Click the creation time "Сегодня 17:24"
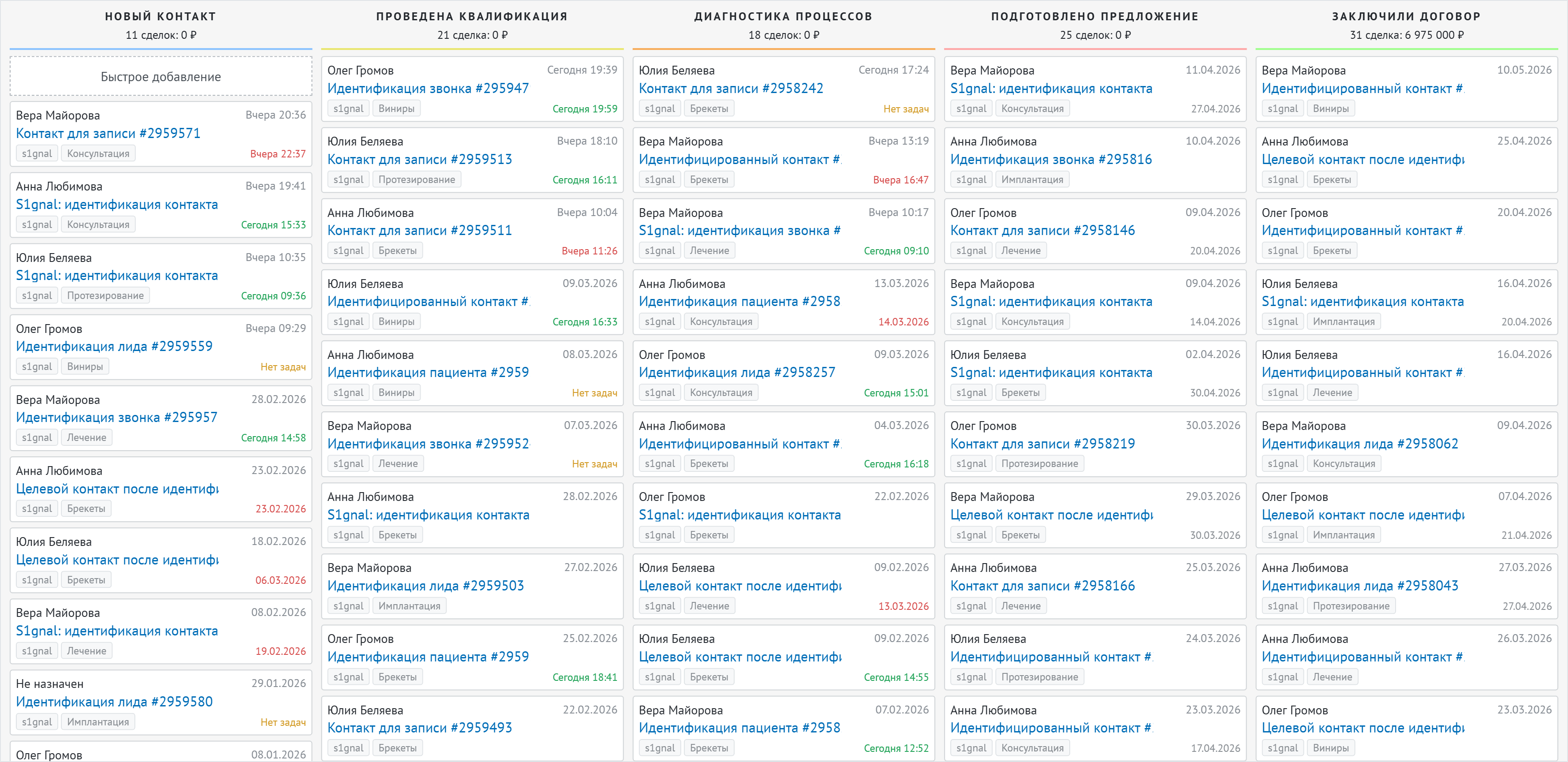Viewport: 1568px width, 762px height. click(x=893, y=70)
